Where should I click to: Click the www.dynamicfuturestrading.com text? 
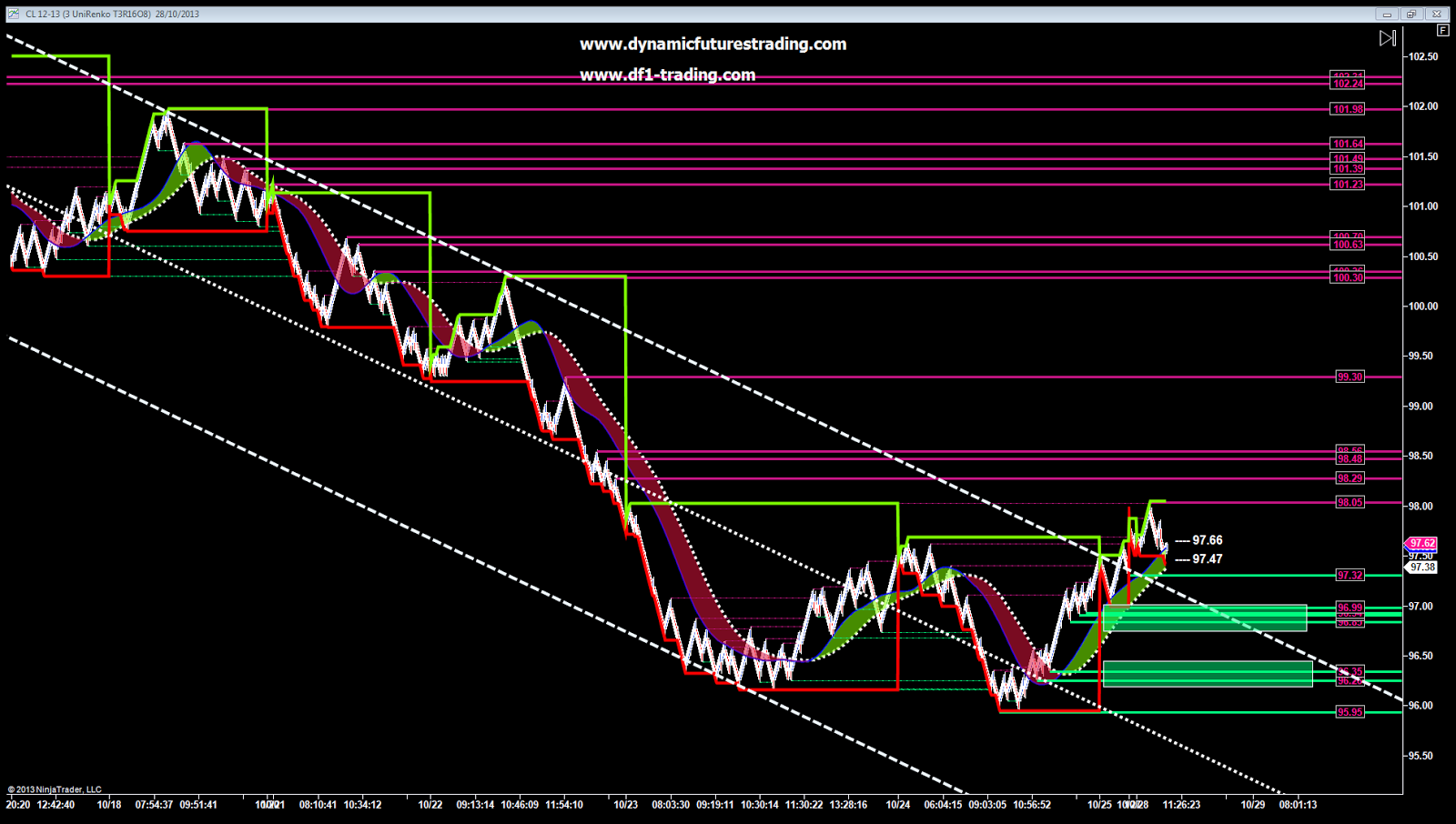[713, 44]
